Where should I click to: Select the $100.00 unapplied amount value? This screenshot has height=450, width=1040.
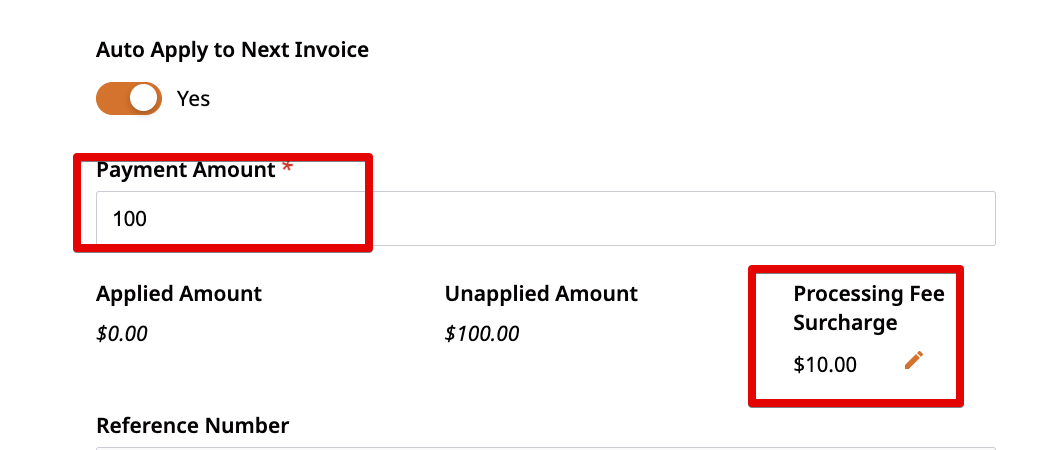click(482, 333)
